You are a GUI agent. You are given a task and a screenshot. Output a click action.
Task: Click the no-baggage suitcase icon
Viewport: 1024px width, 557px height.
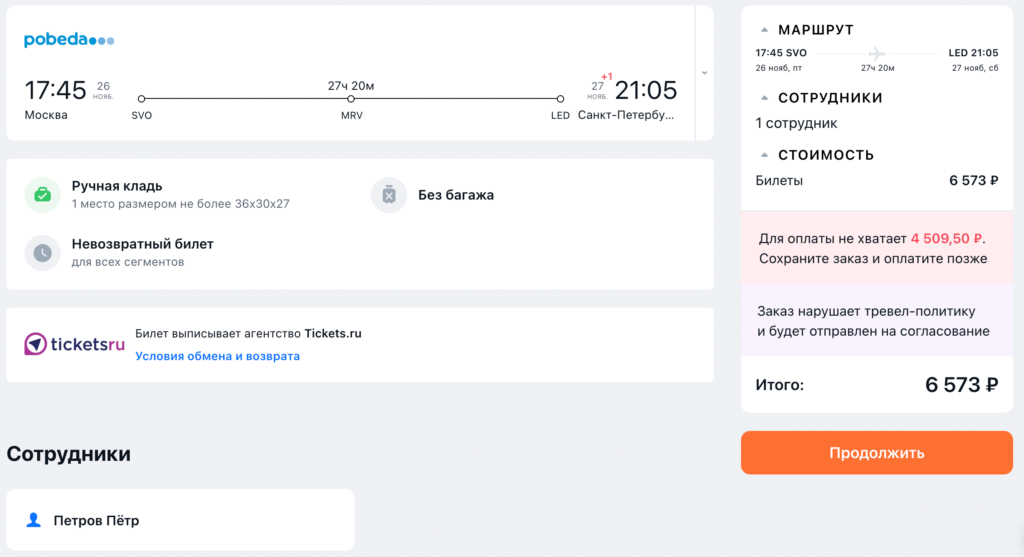coord(389,195)
